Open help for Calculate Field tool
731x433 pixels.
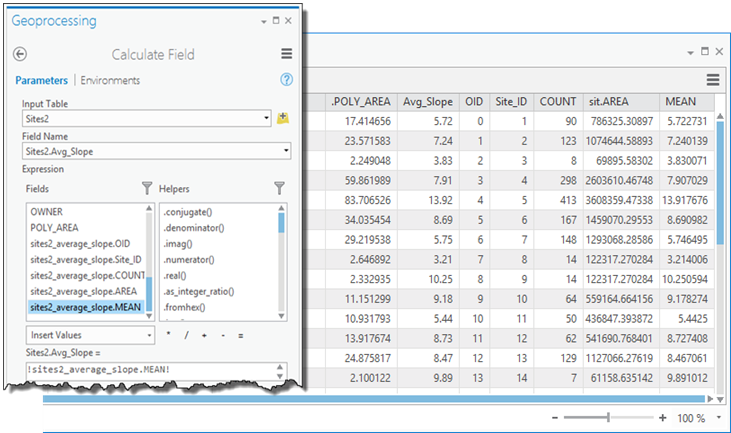pyautogui.click(x=286, y=80)
